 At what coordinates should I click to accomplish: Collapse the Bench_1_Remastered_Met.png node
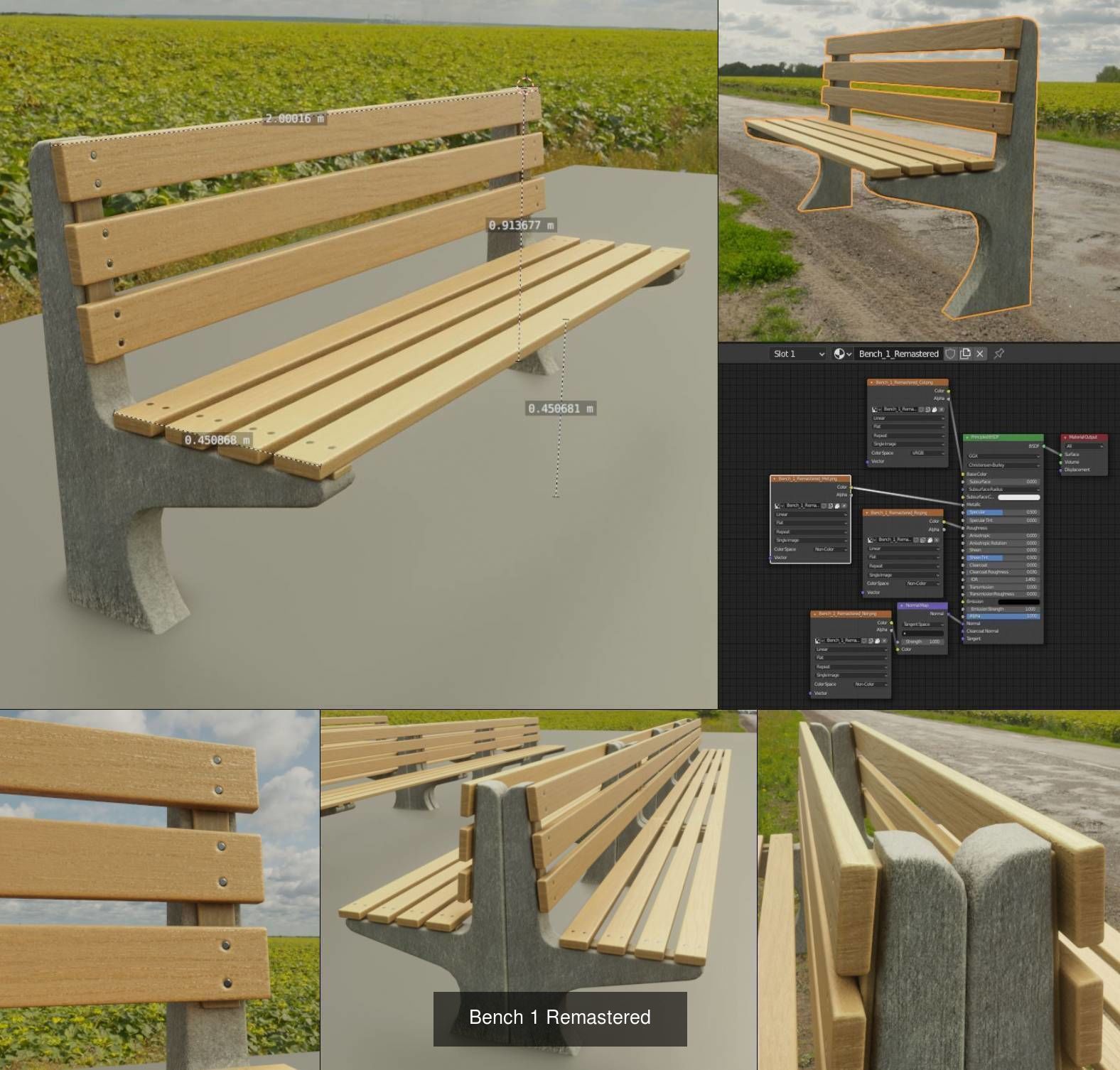775,479
